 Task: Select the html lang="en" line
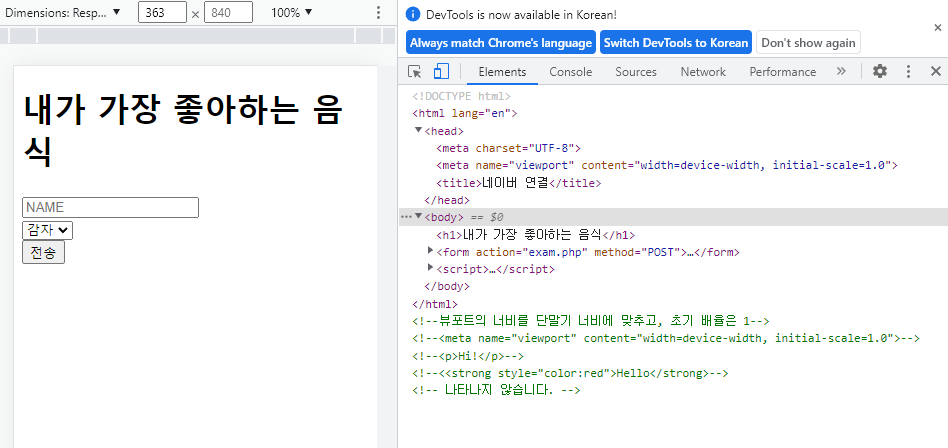pyautogui.click(x=464, y=113)
